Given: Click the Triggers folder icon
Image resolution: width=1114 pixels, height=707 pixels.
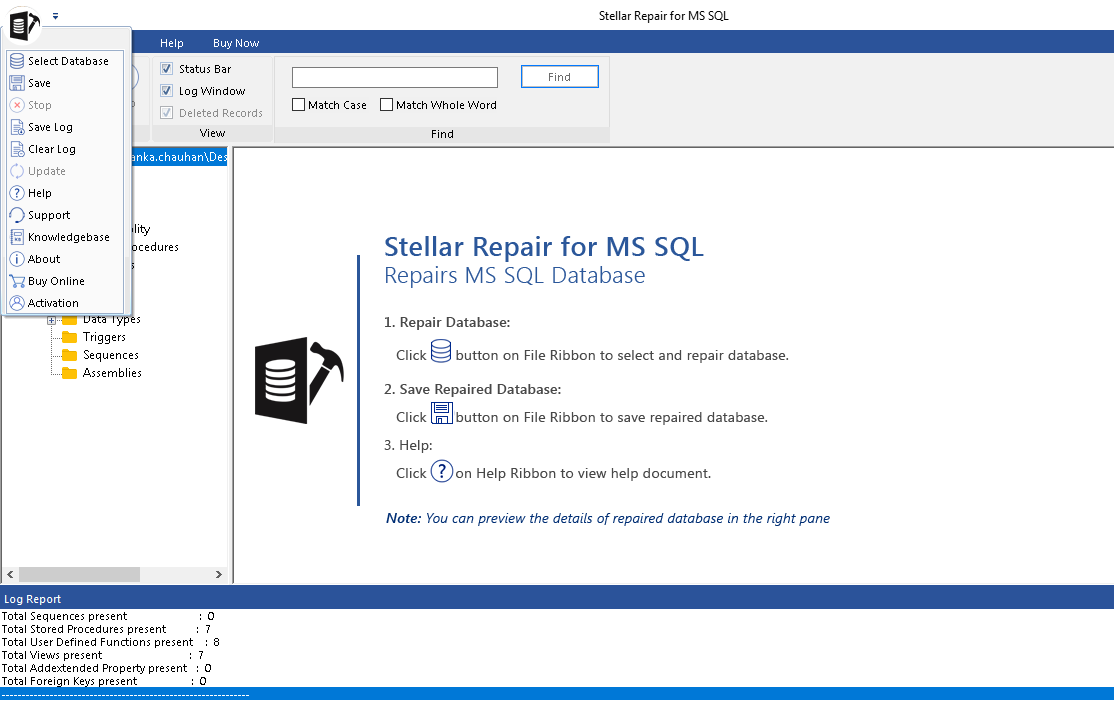Looking at the screenshot, I should (70, 337).
